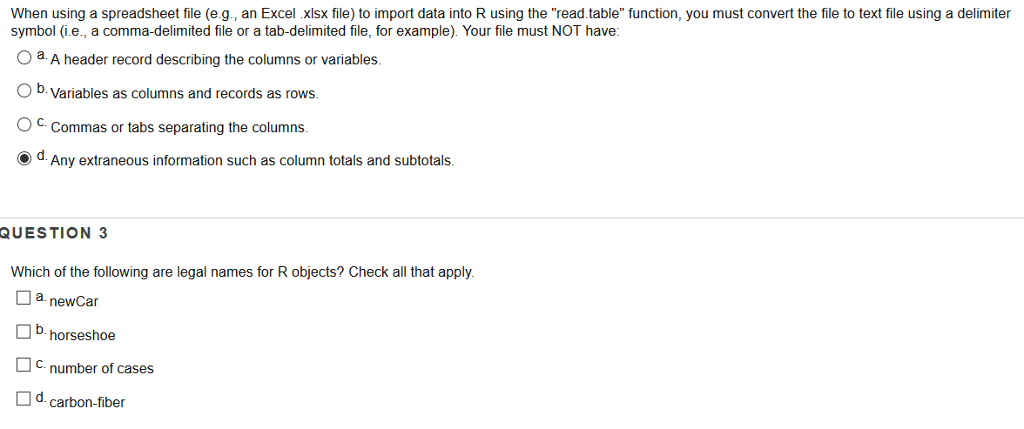Click the 'number of cases' label text
This screenshot has width=1024, height=429.
[101, 369]
